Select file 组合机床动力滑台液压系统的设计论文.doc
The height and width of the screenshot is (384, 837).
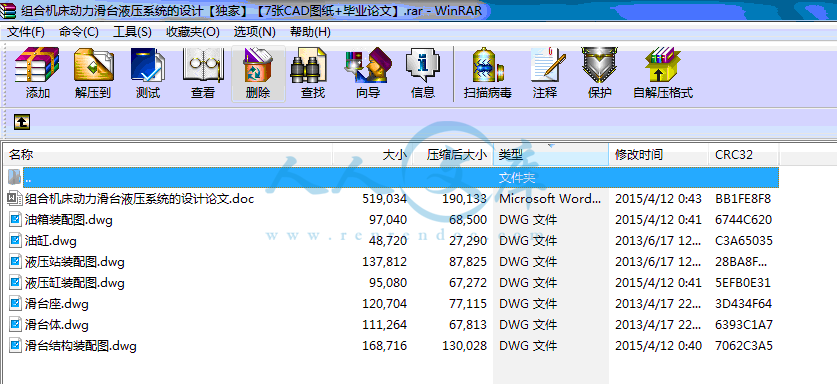click(x=139, y=199)
